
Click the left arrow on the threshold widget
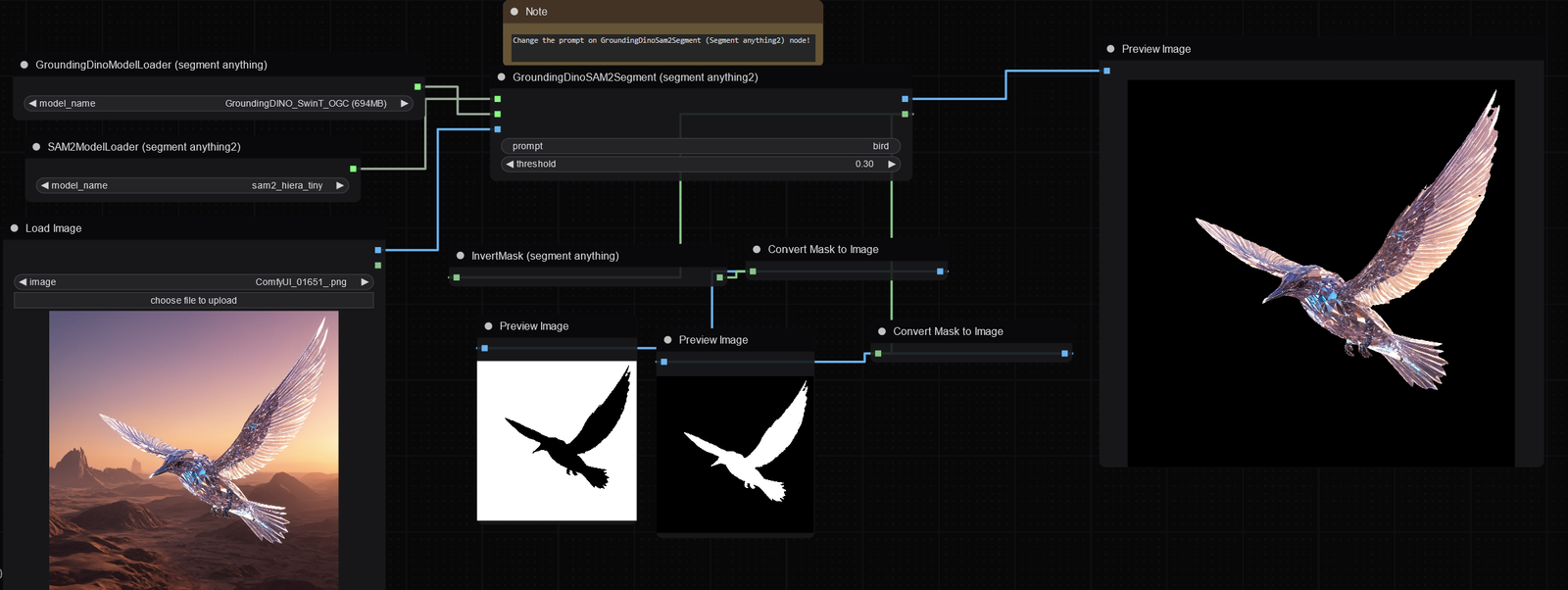click(509, 164)
